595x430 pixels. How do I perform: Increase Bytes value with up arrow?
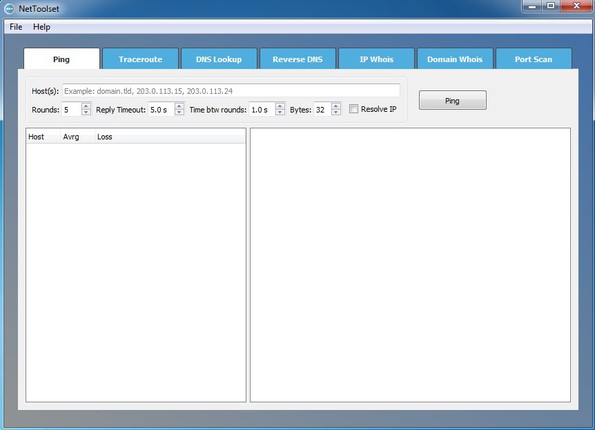tap(336, 106)
